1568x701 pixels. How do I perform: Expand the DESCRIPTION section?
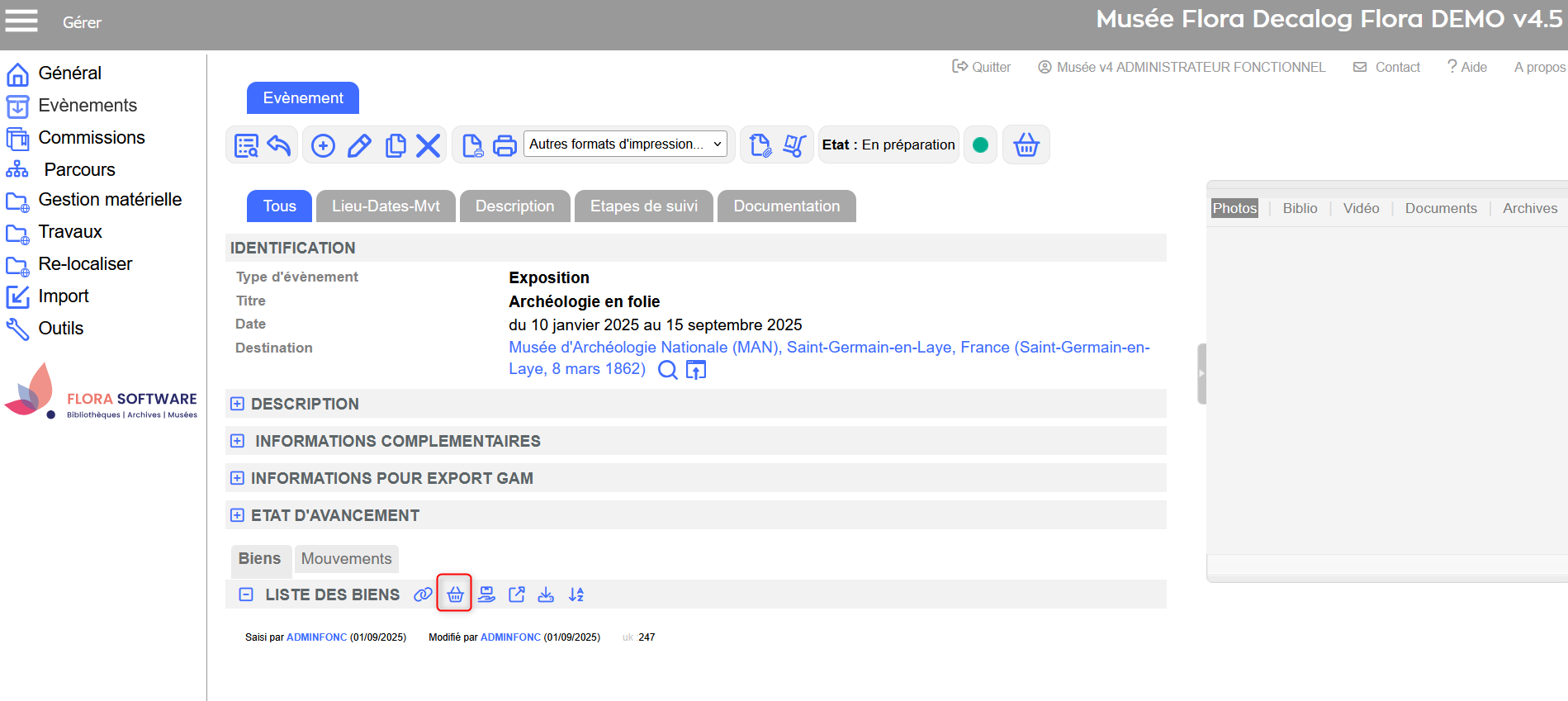tap(237, 404)
